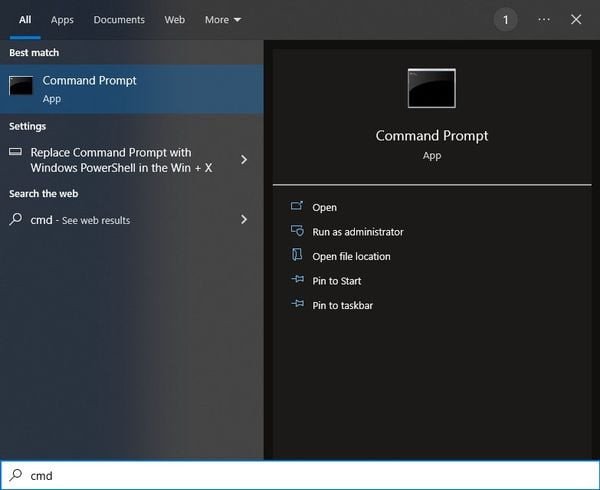Click the magnifier icon beside cmd web result

coord(16,220)
